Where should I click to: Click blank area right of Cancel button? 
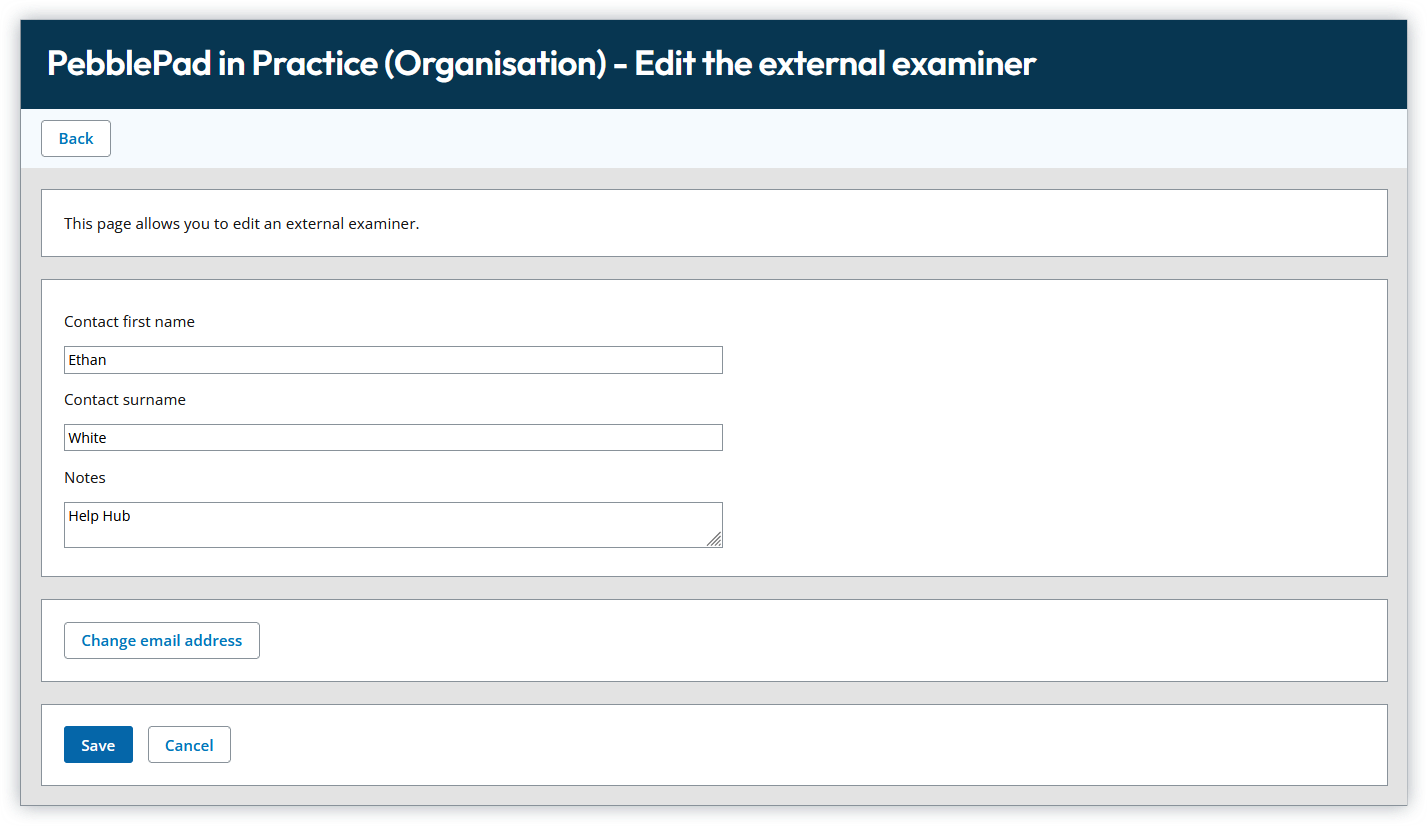(800, 745)
